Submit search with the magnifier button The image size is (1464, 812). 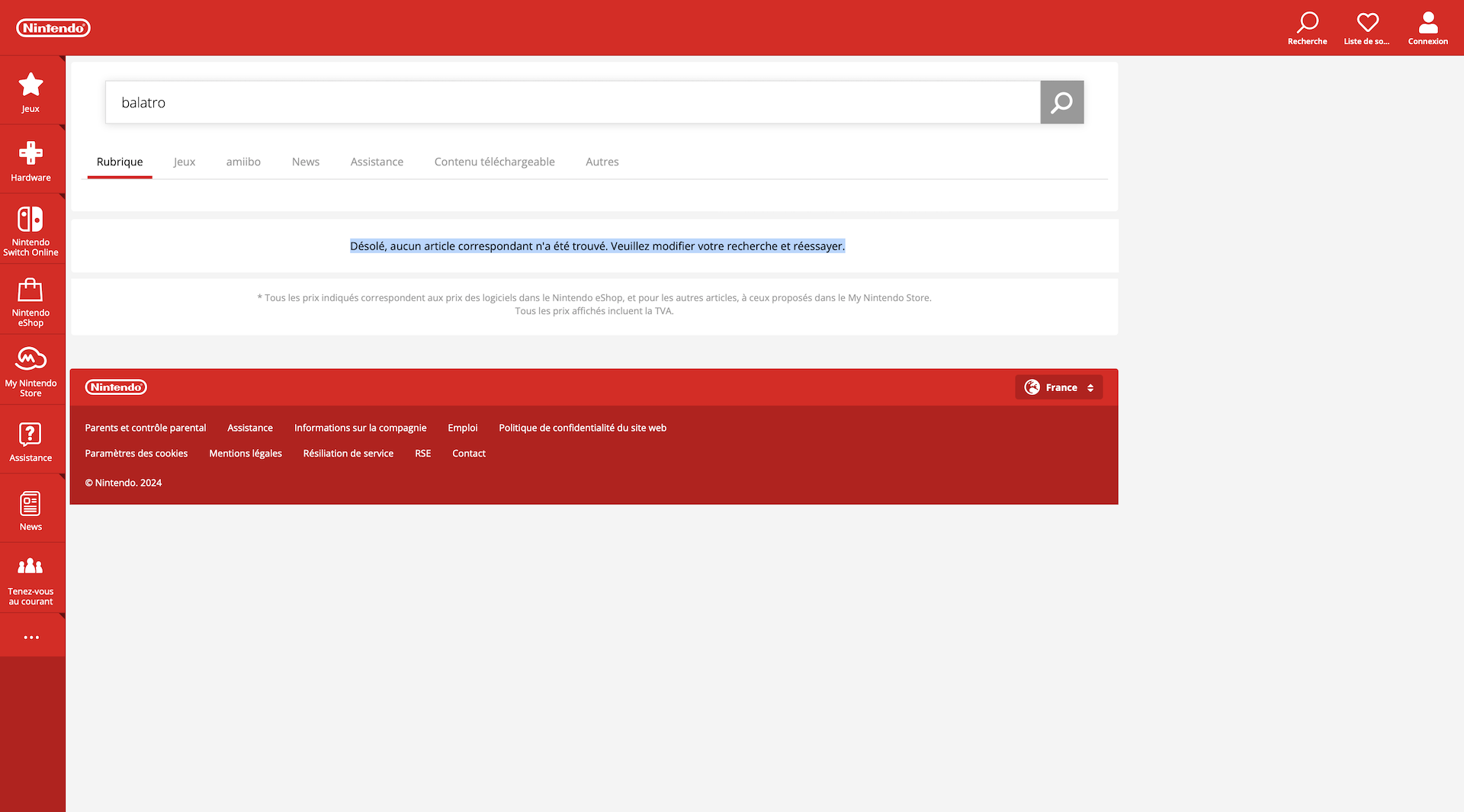point(1061,102)
